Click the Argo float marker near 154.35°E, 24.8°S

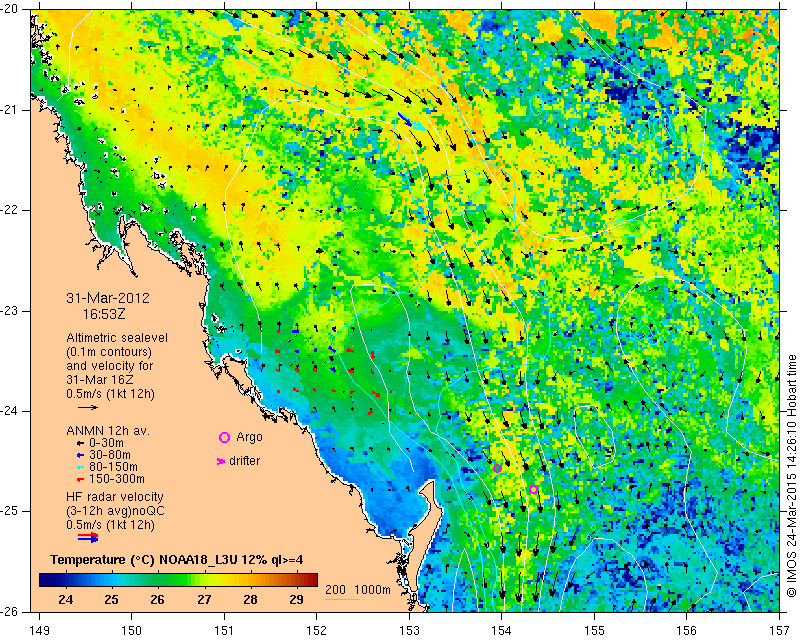click(x=533, y=489)
